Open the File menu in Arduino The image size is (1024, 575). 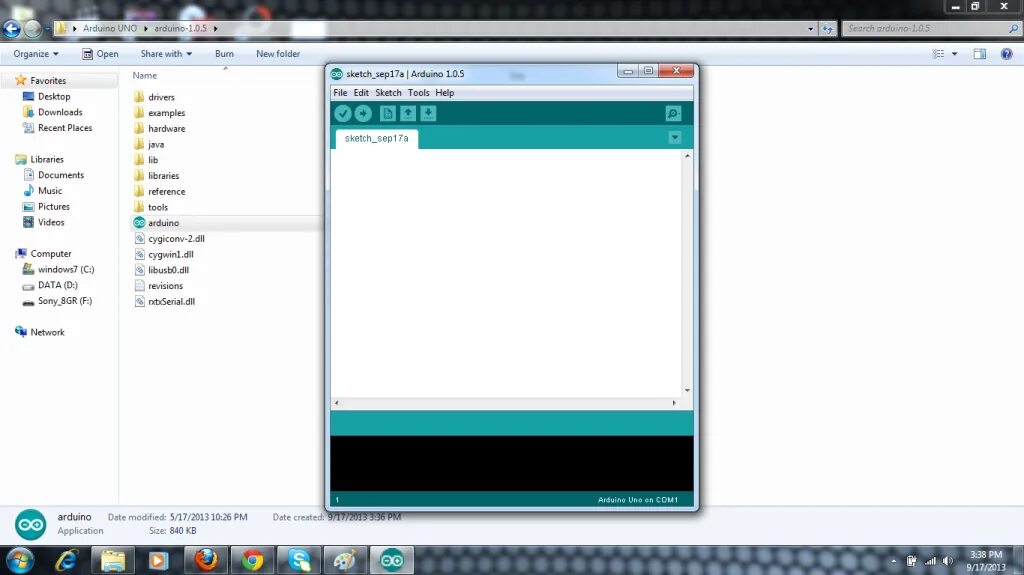(340, 93)
